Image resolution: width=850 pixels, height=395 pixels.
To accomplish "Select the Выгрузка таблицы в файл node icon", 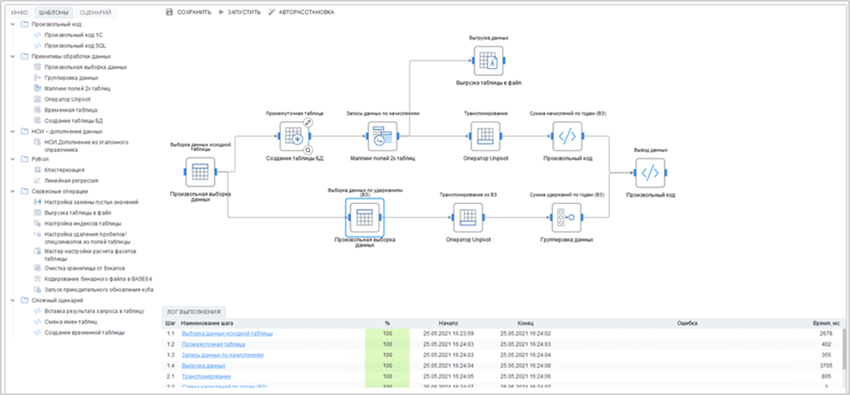I will coord(489,61).
